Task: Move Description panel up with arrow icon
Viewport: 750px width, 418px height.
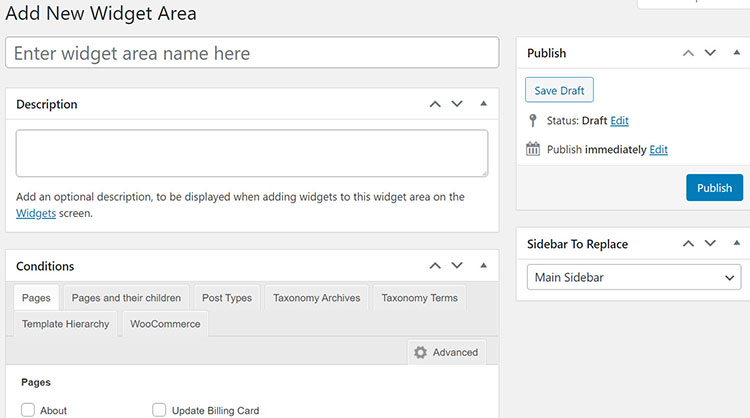Action: pos(435,104)
